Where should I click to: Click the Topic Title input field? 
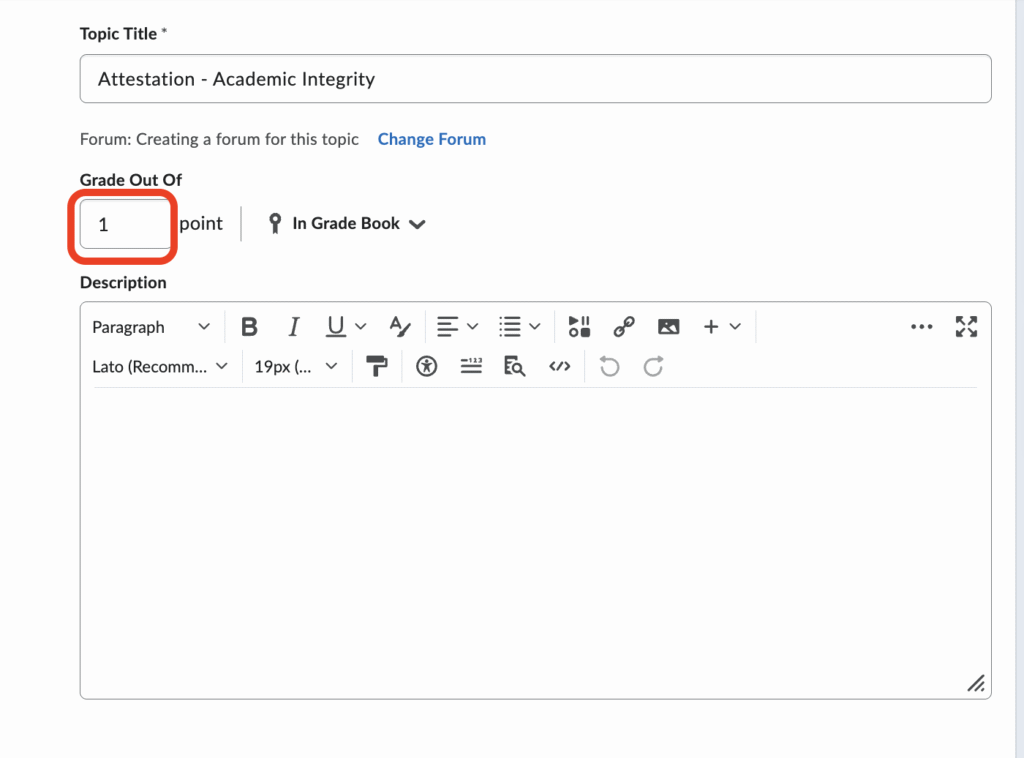tap(535, 79)
